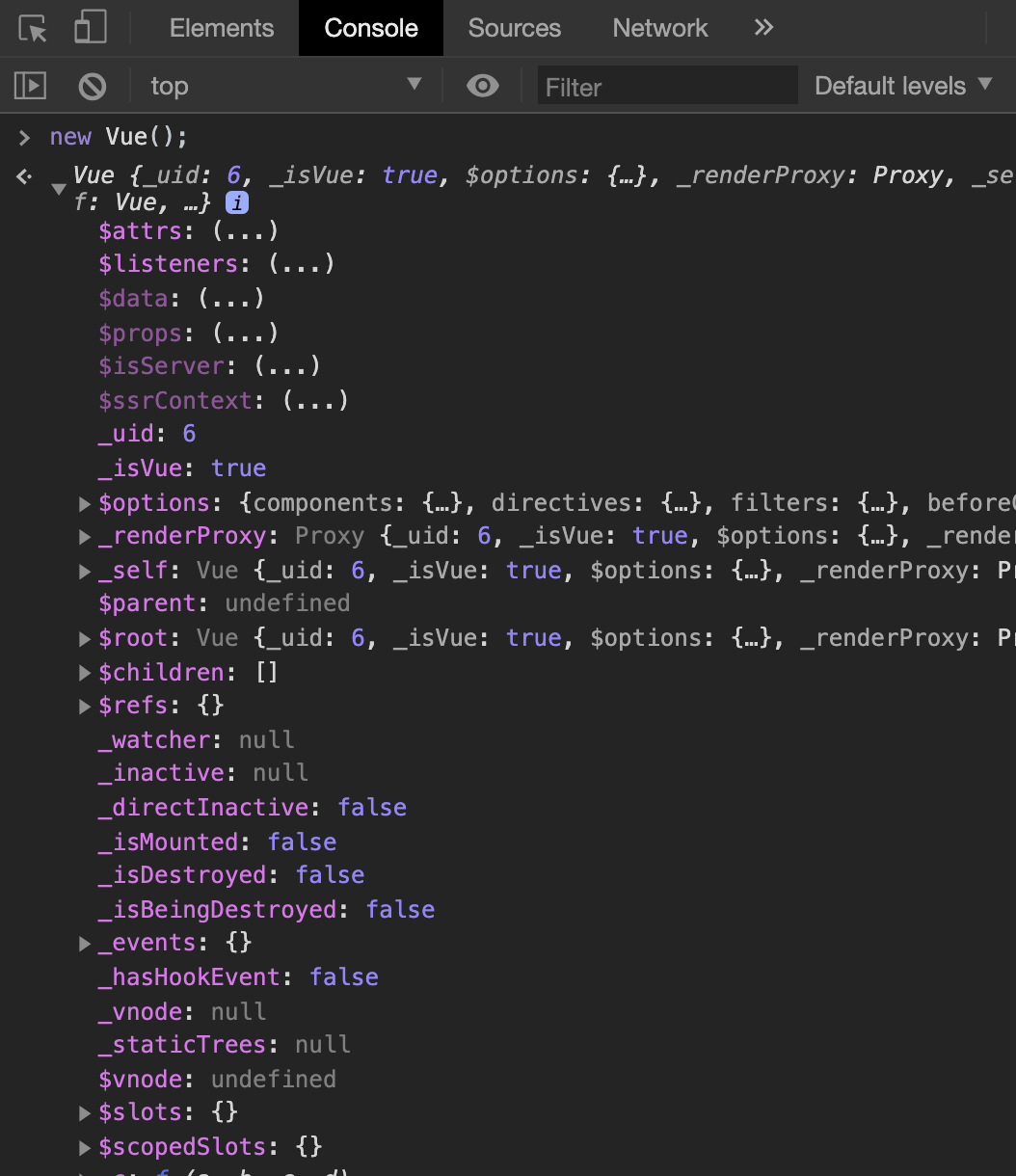Screen dimensions: 1016x1176
Task: Click the _isBeingDestroyed: false row
Action: pyautogui.click(x=267, y=909)
